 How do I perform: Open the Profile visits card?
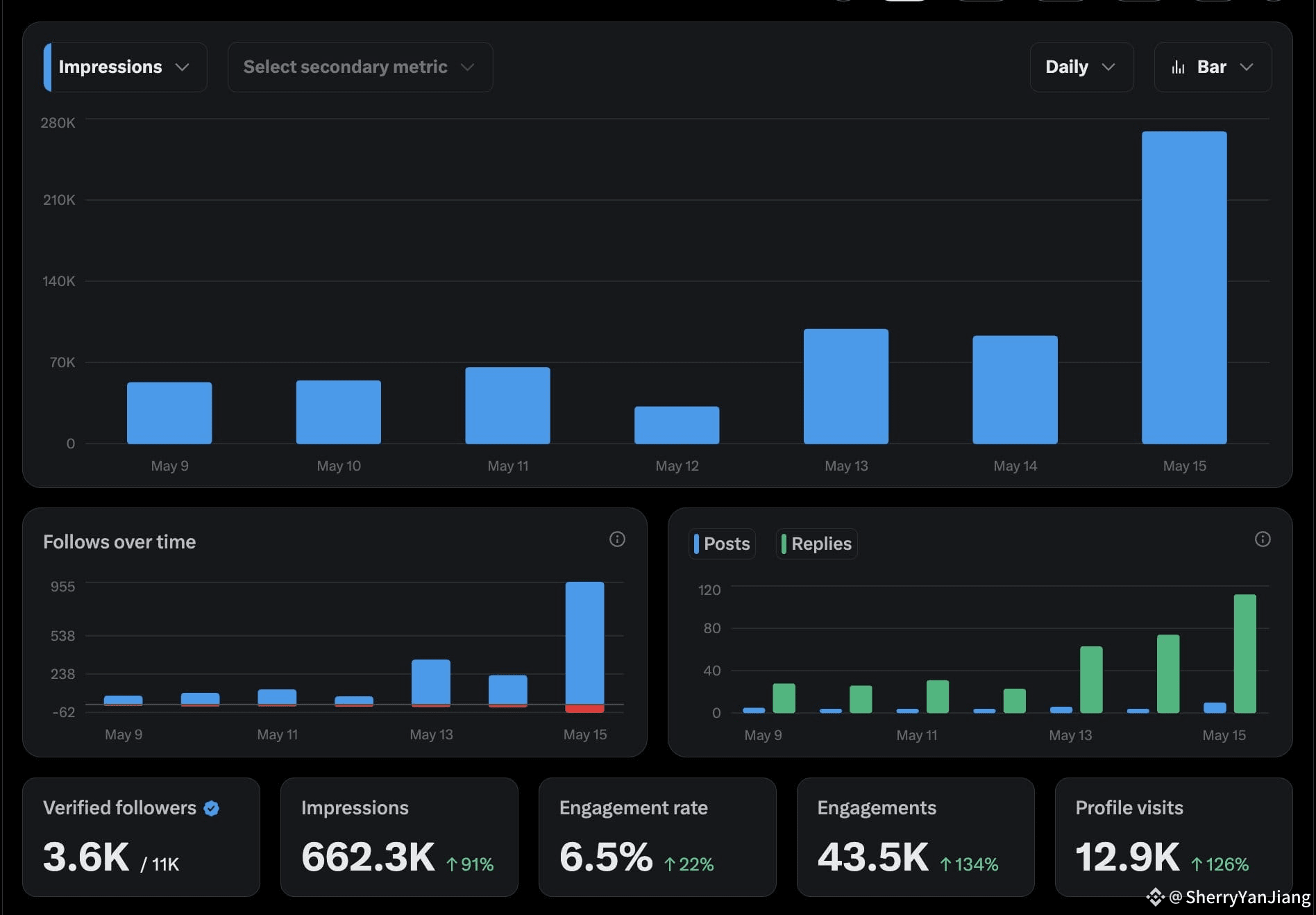coord(1174,837)
